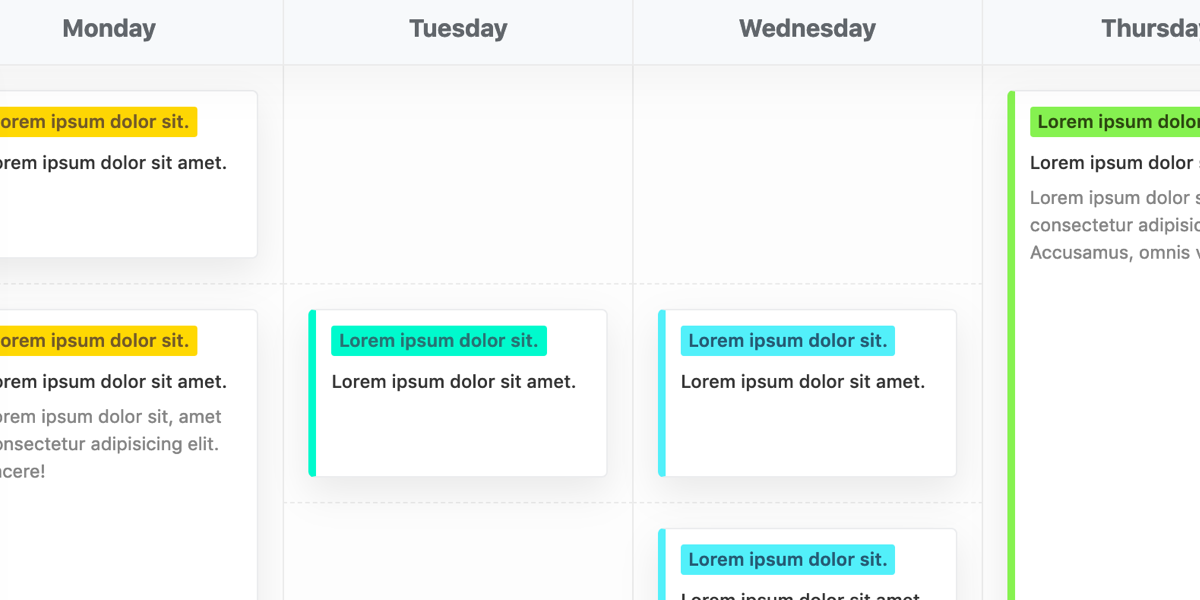Select the Thursday column header
The image size is (1200, 600).
pyautogui.click(x=1150, y=29)
